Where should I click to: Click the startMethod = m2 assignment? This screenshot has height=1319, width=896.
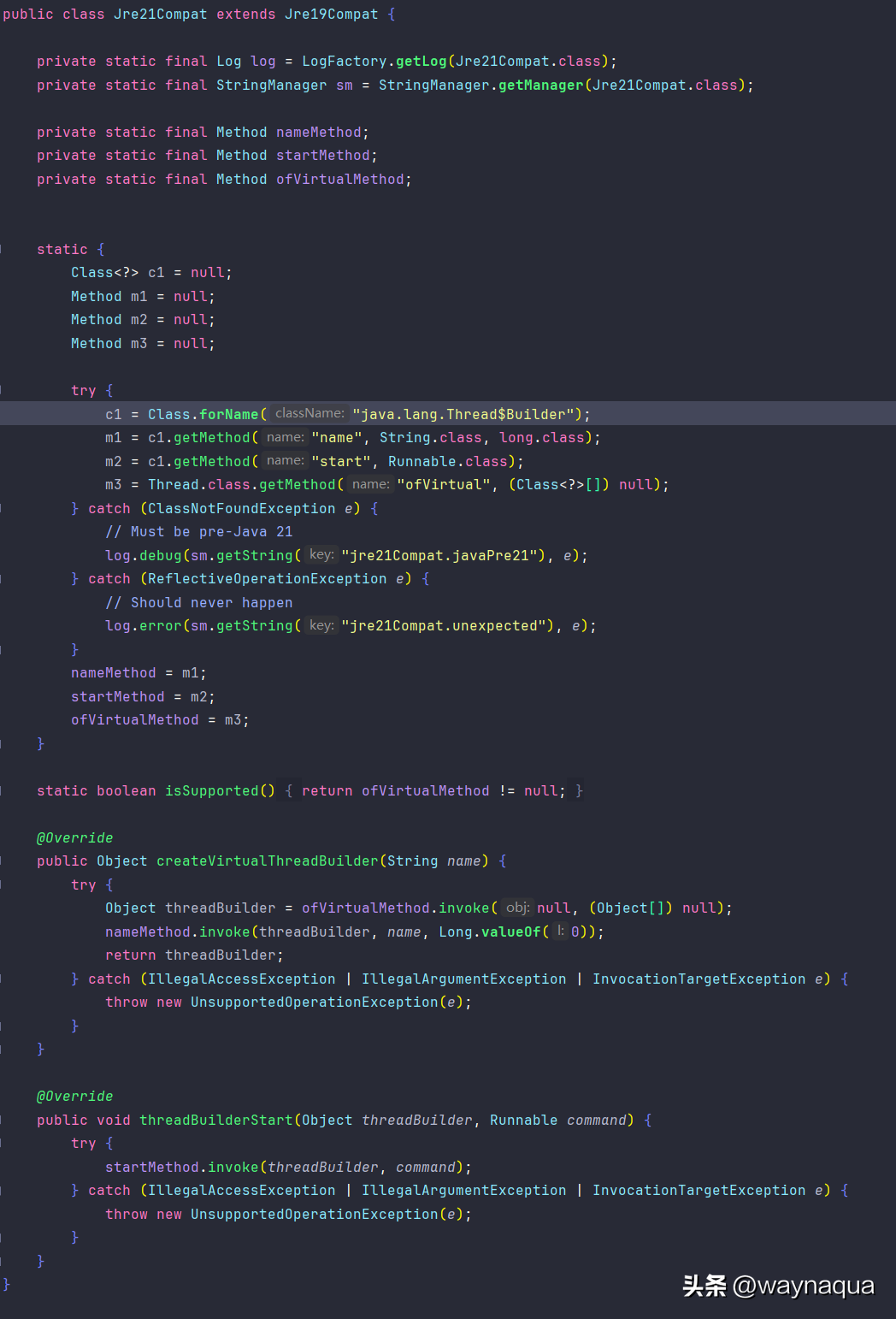click(144, 697)
